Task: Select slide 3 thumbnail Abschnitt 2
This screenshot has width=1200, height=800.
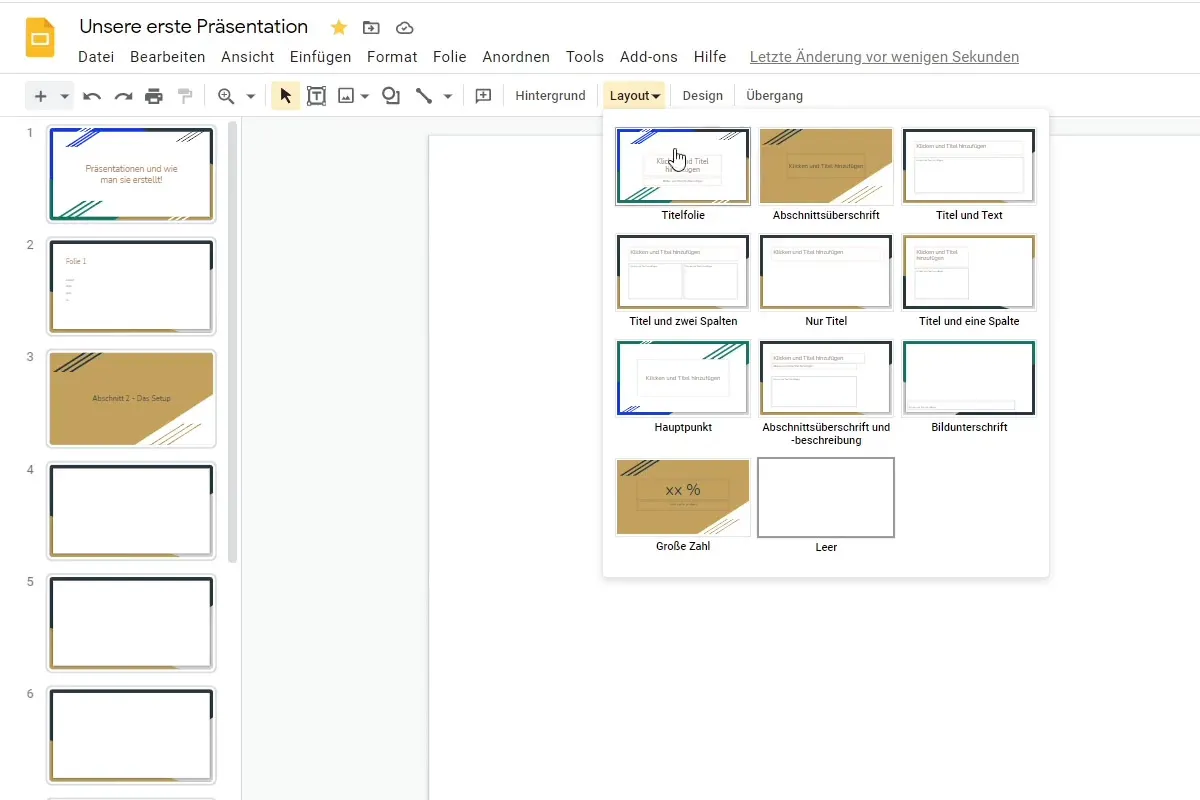Action: 131,399
